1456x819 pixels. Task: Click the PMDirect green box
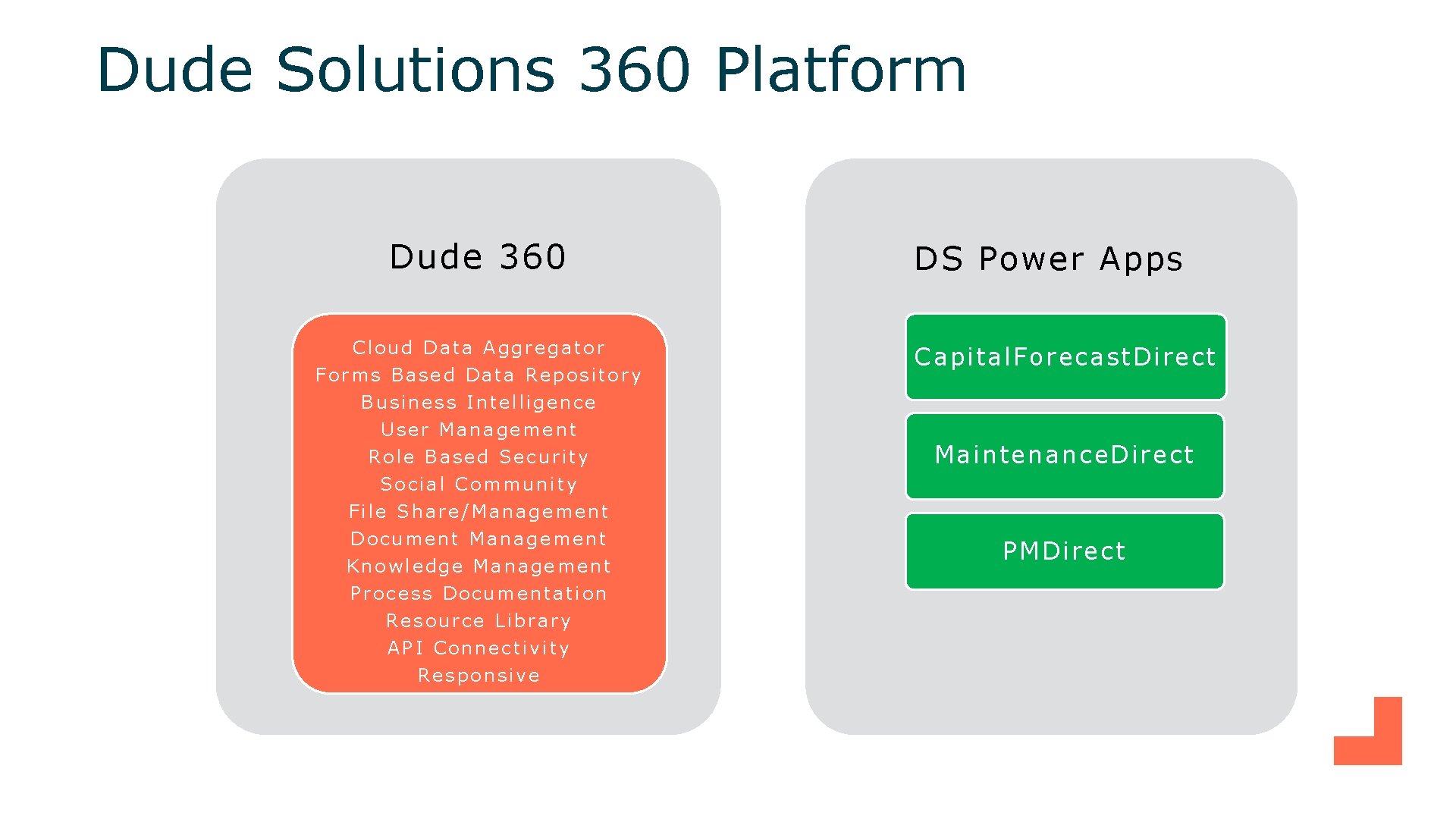pyautogui.click(x=1065, y=551)
